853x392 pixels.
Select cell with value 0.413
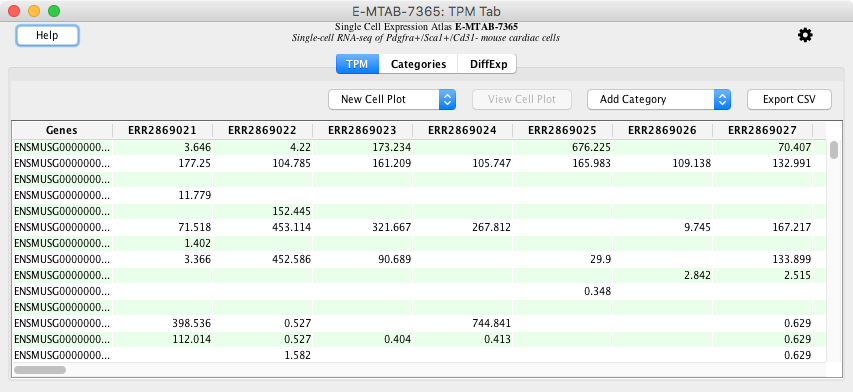pyautogui.click(x=462, y=339)
